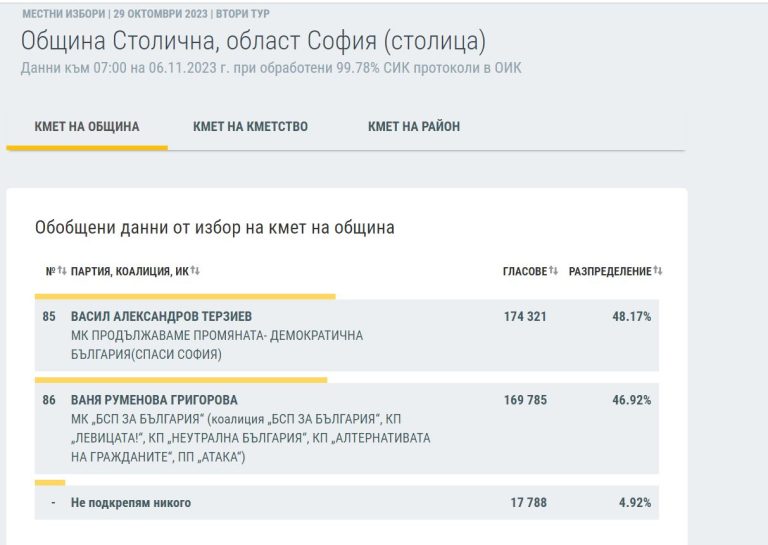
Task: Click the 174 321 votes value
Action: point(525,317)
